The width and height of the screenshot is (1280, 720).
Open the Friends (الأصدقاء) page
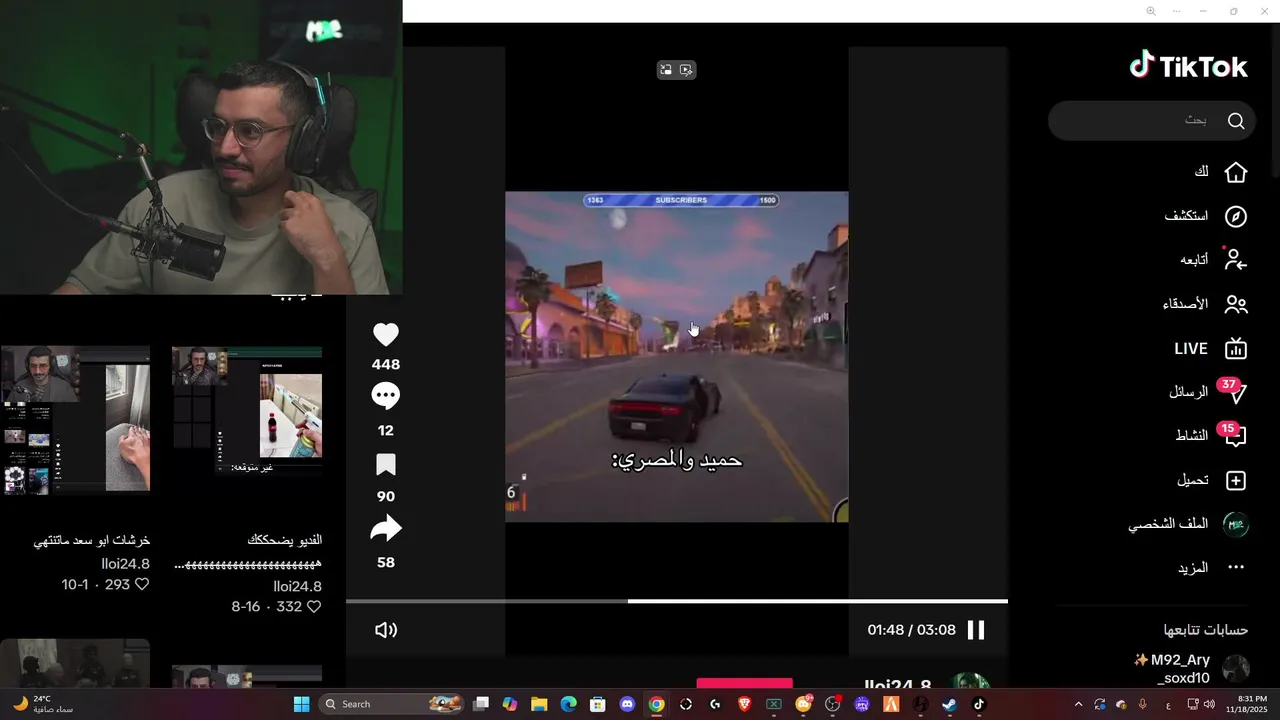(1204, 304)
